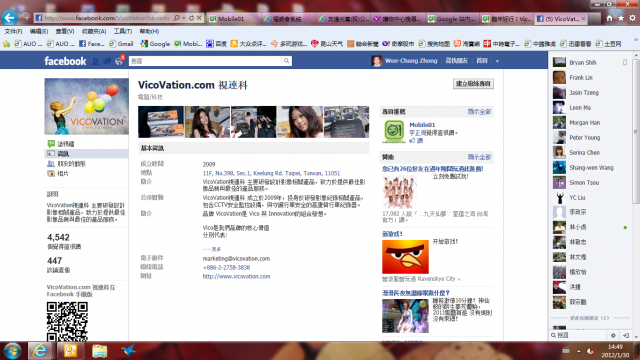Click the Keelung Rd. Taipei address link

(271, 173)
